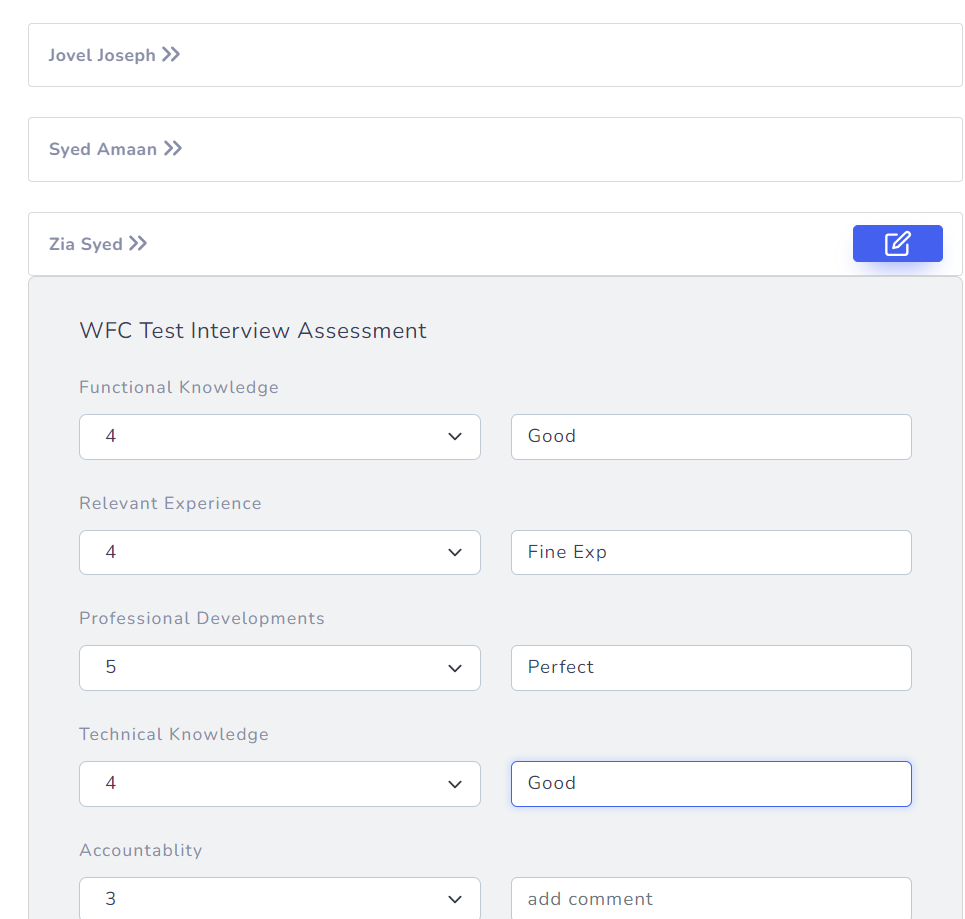Click the Syed Amaan name text

[103, 150]
